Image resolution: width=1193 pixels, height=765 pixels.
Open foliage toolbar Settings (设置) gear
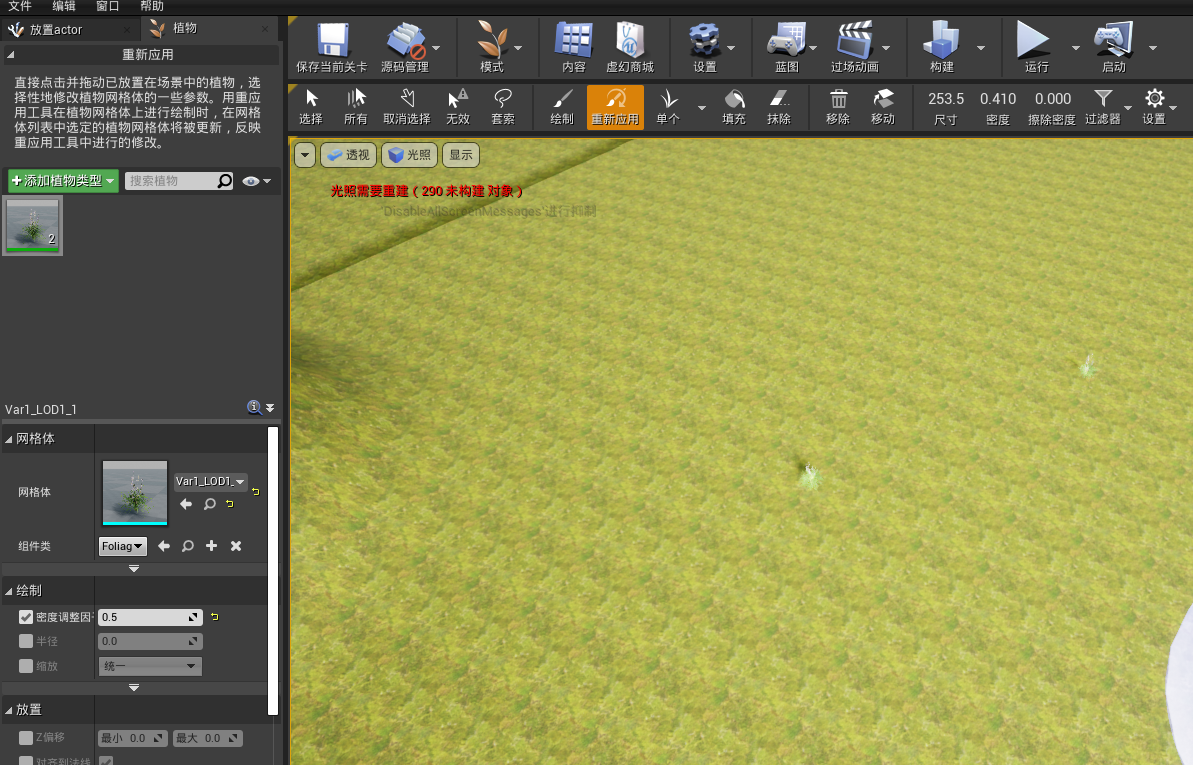[x=1154, y=107]
